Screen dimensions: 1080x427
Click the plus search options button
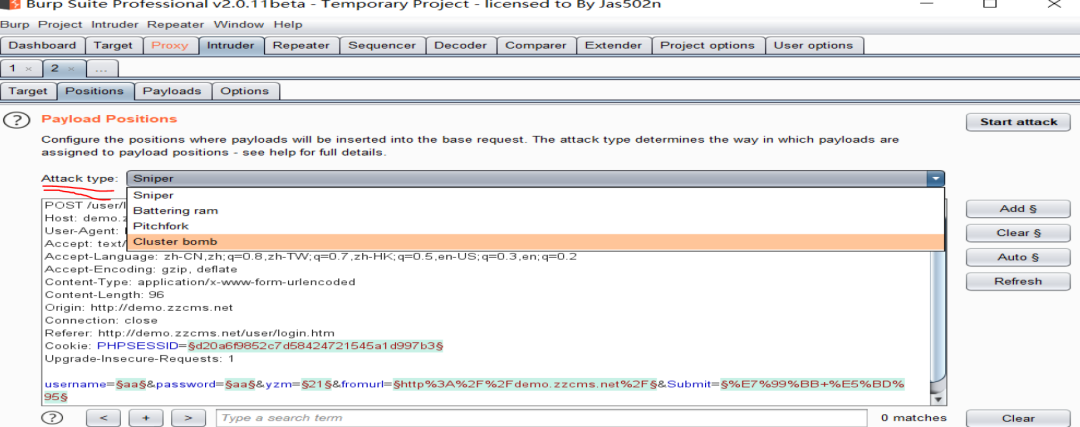[145, 417]
